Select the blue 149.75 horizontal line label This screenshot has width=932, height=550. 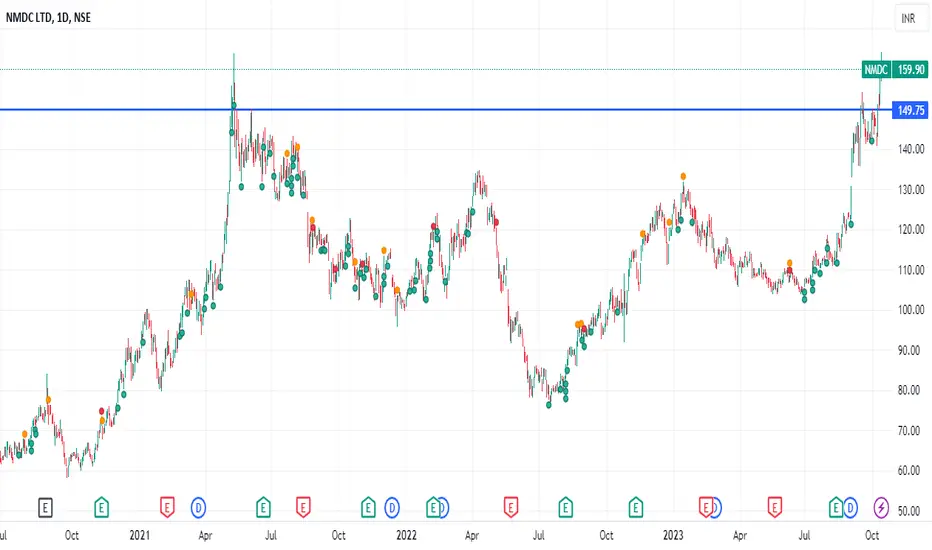tap(911, 110)
